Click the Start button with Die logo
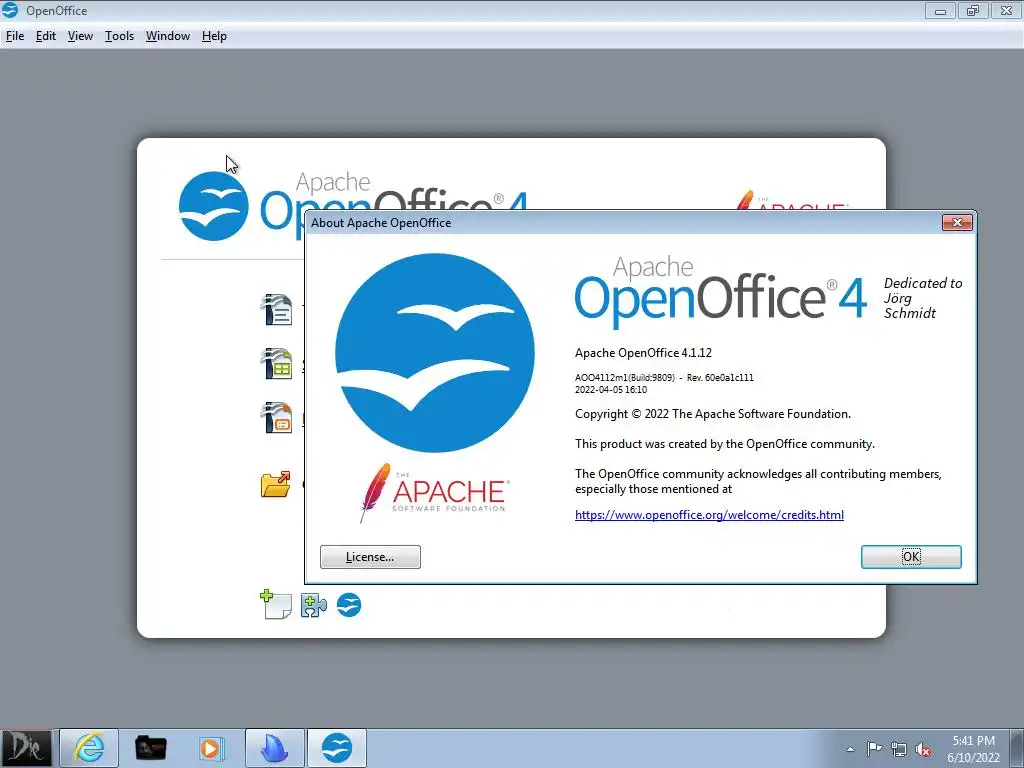This screenshot has height=768, width=1024. (26, 748)
